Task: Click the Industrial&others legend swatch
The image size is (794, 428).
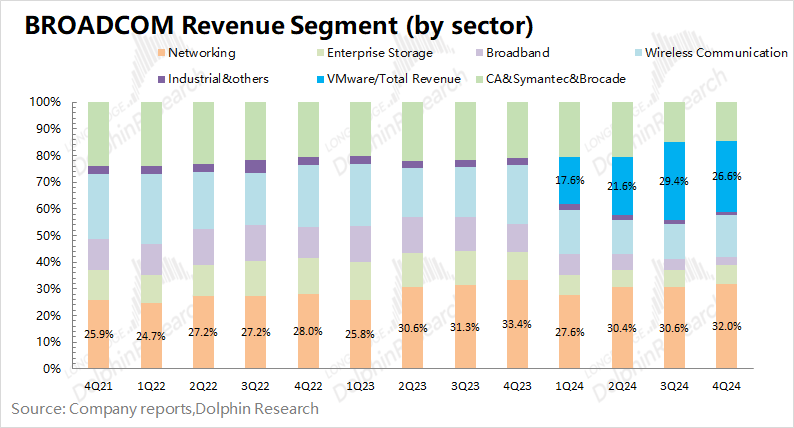Action: point(162,80)
